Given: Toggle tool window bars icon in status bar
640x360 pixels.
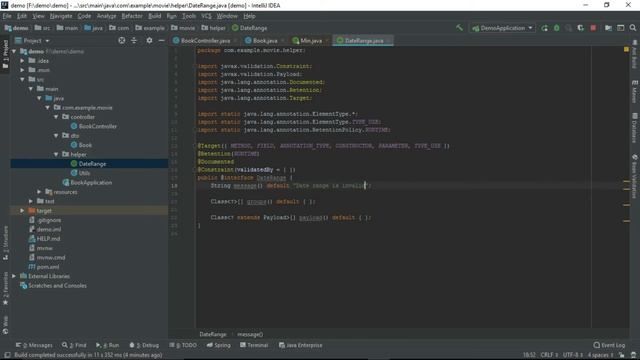Looking at the screenshot, I should (x=7, y=355).
